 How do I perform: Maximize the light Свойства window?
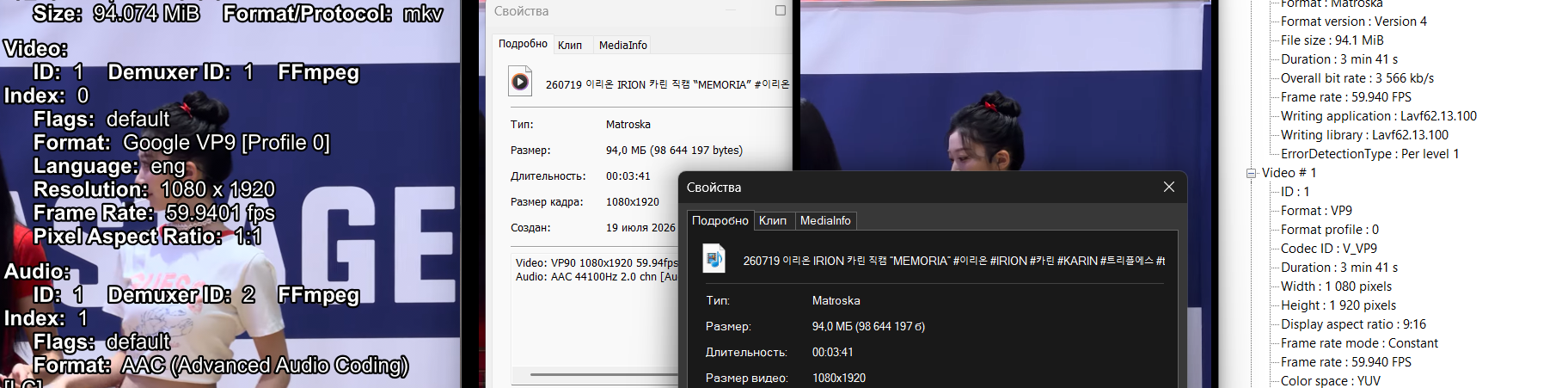point(781,10)
